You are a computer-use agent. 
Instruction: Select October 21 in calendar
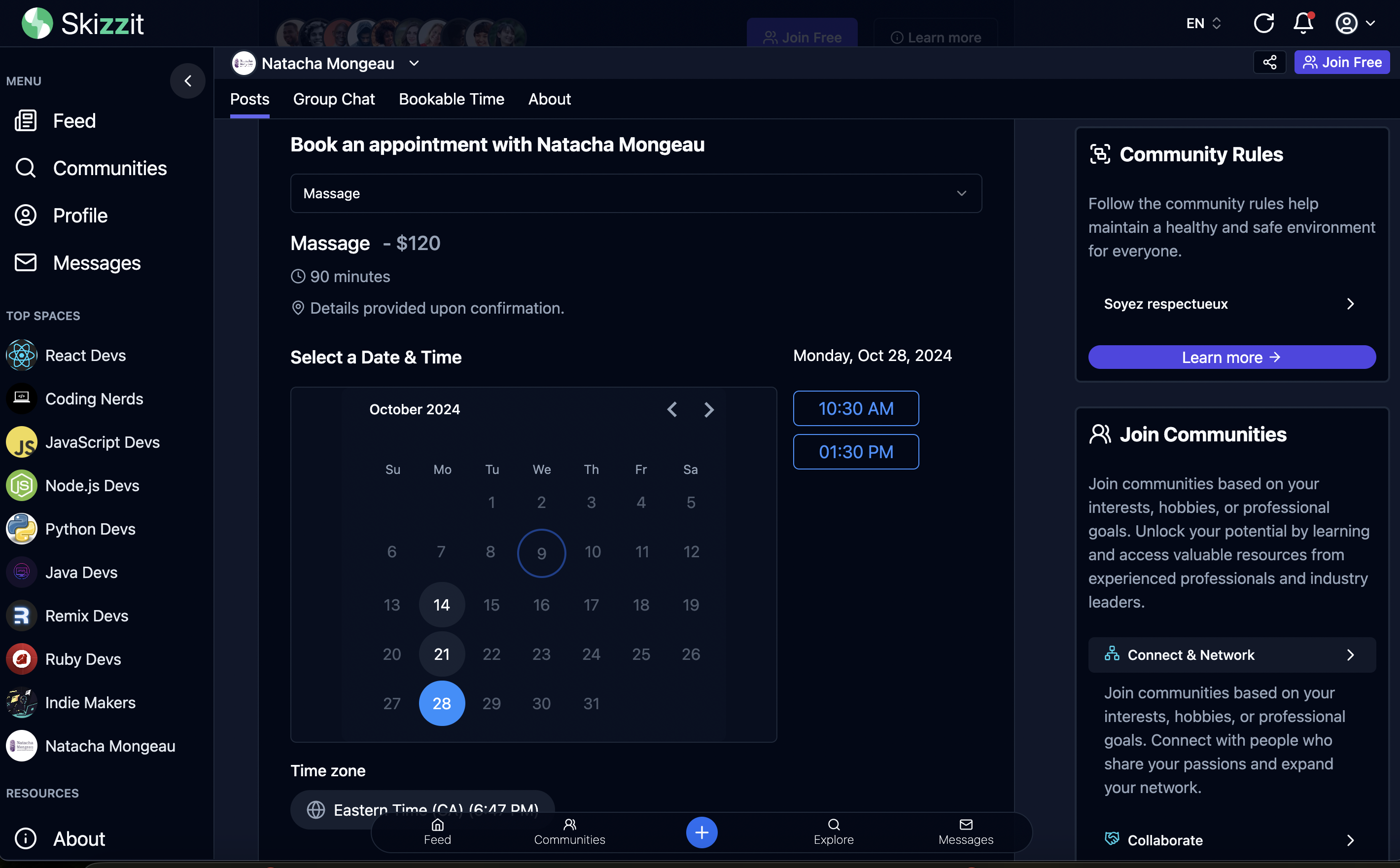click(442, 654)
